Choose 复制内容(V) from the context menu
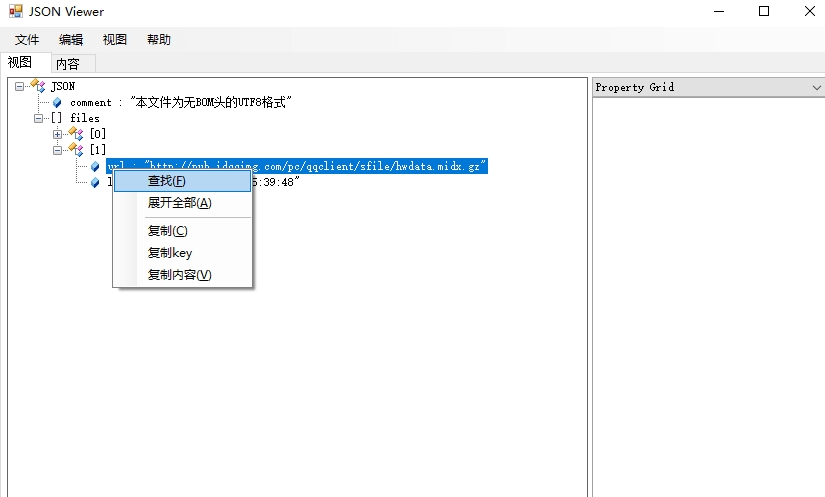Viewport: 825px width, 497px height. point(183,275)
